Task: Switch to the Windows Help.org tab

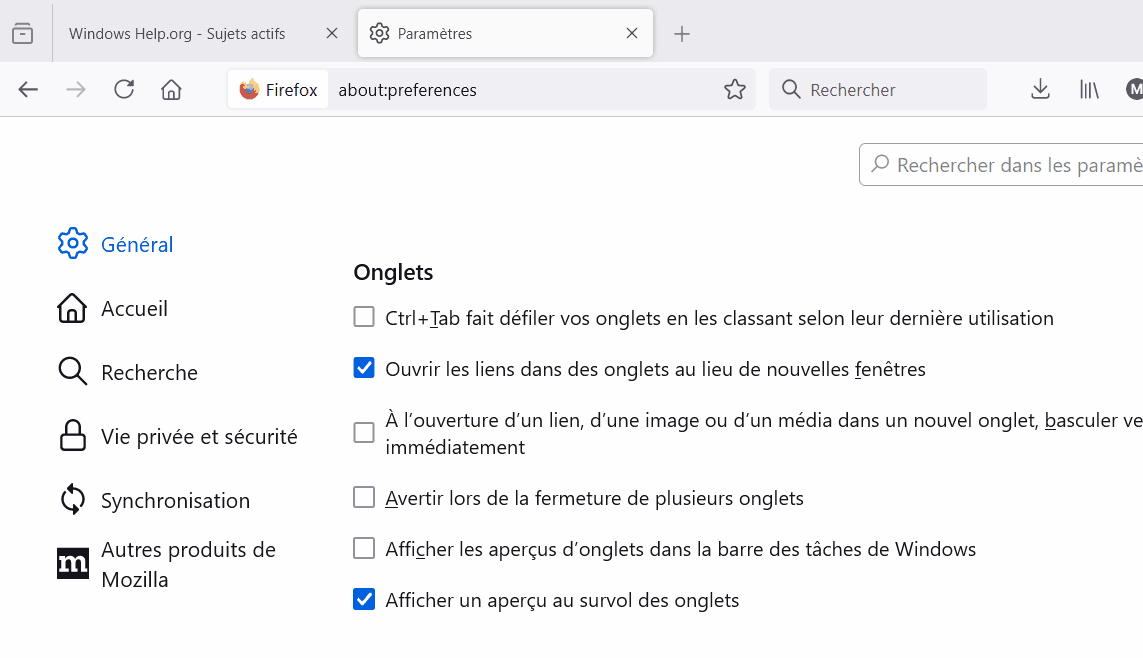Action: (x=177, y=34)
